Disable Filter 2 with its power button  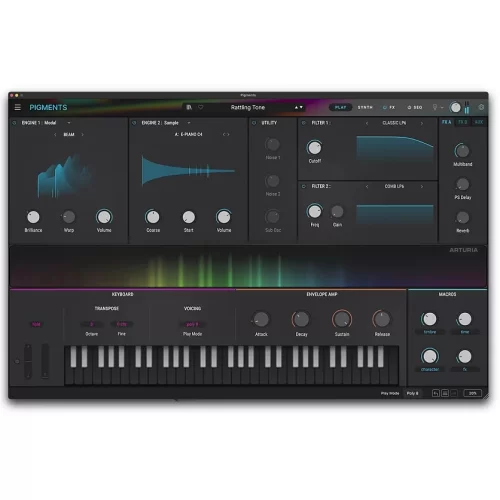(x=303, y=186)
